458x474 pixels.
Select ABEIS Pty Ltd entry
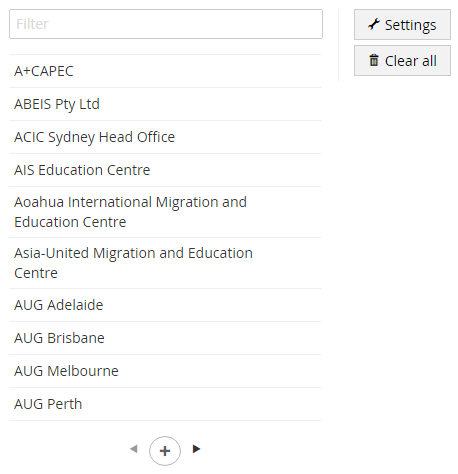[x=165, y=104]
